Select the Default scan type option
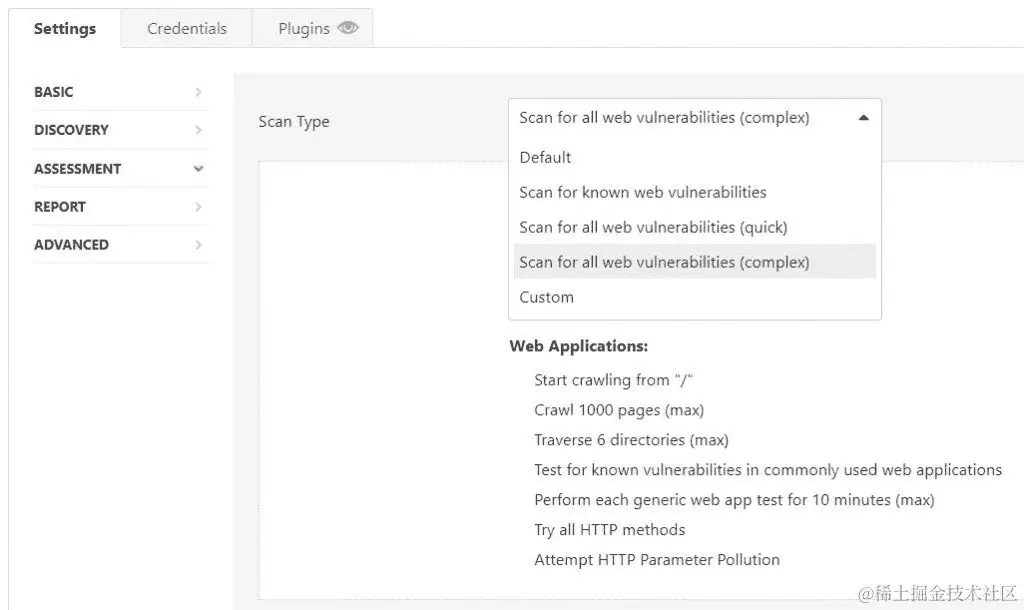Screen dimensions: 1024x610 point(545,157)
